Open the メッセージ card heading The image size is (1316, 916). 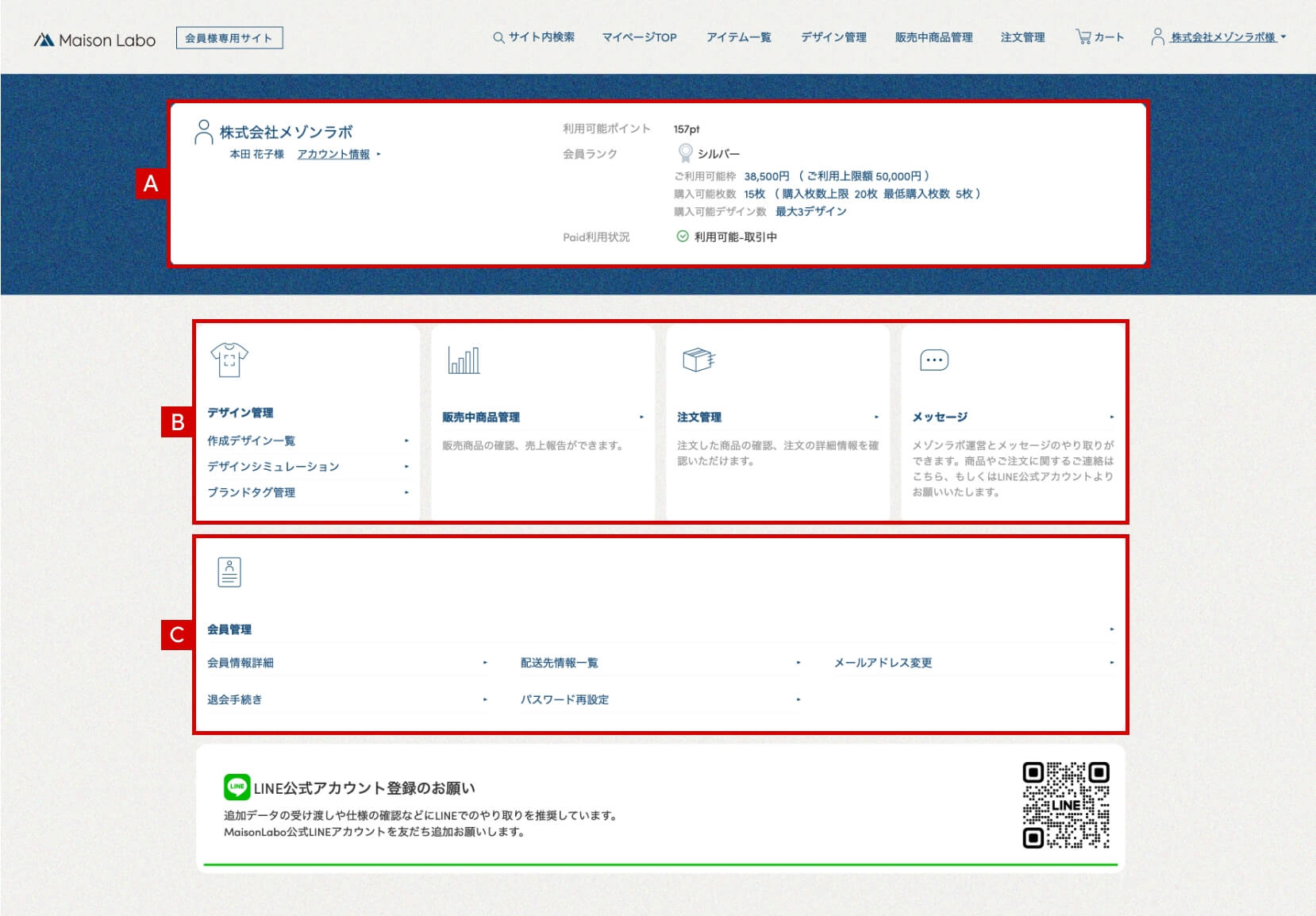tap(940, 417)
